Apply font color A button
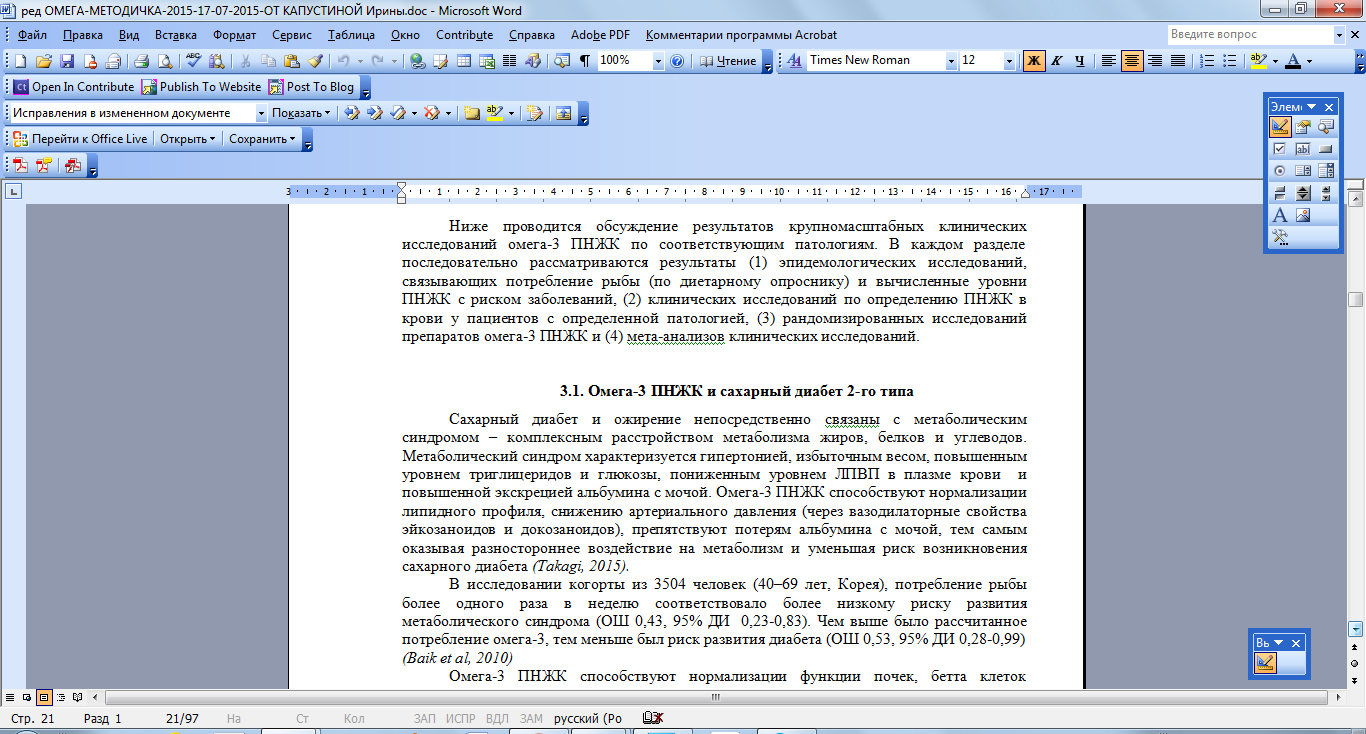 coord(1293,61)
